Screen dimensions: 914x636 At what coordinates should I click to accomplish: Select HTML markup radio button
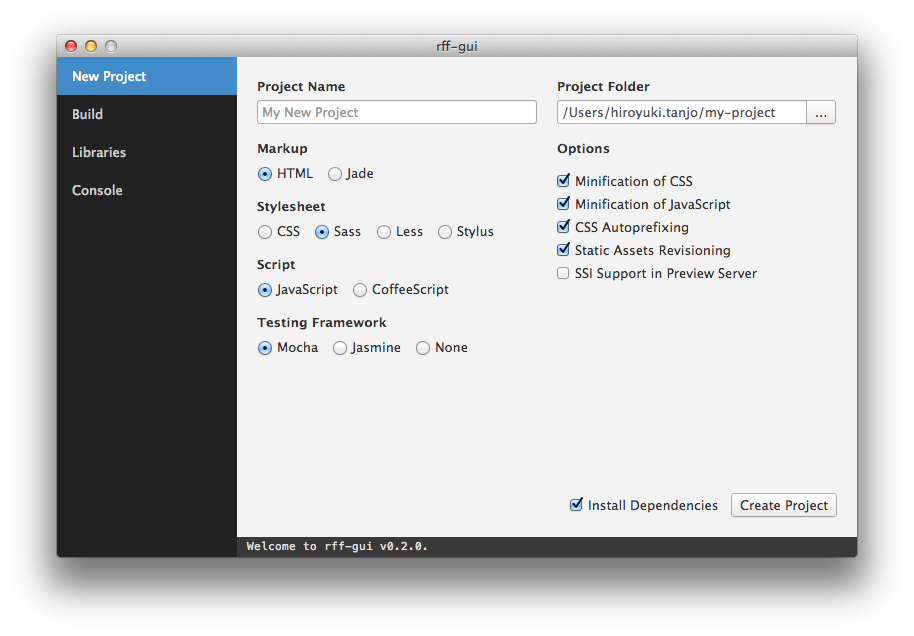(265, 174)
